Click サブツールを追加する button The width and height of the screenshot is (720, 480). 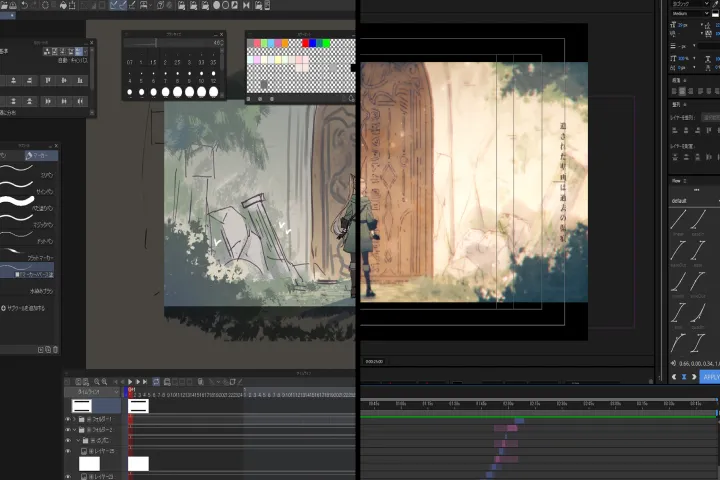[x=23, y=308]
